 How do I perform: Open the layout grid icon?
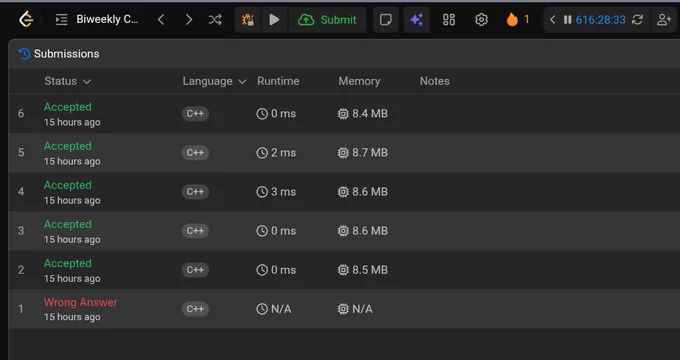(449, 20)
